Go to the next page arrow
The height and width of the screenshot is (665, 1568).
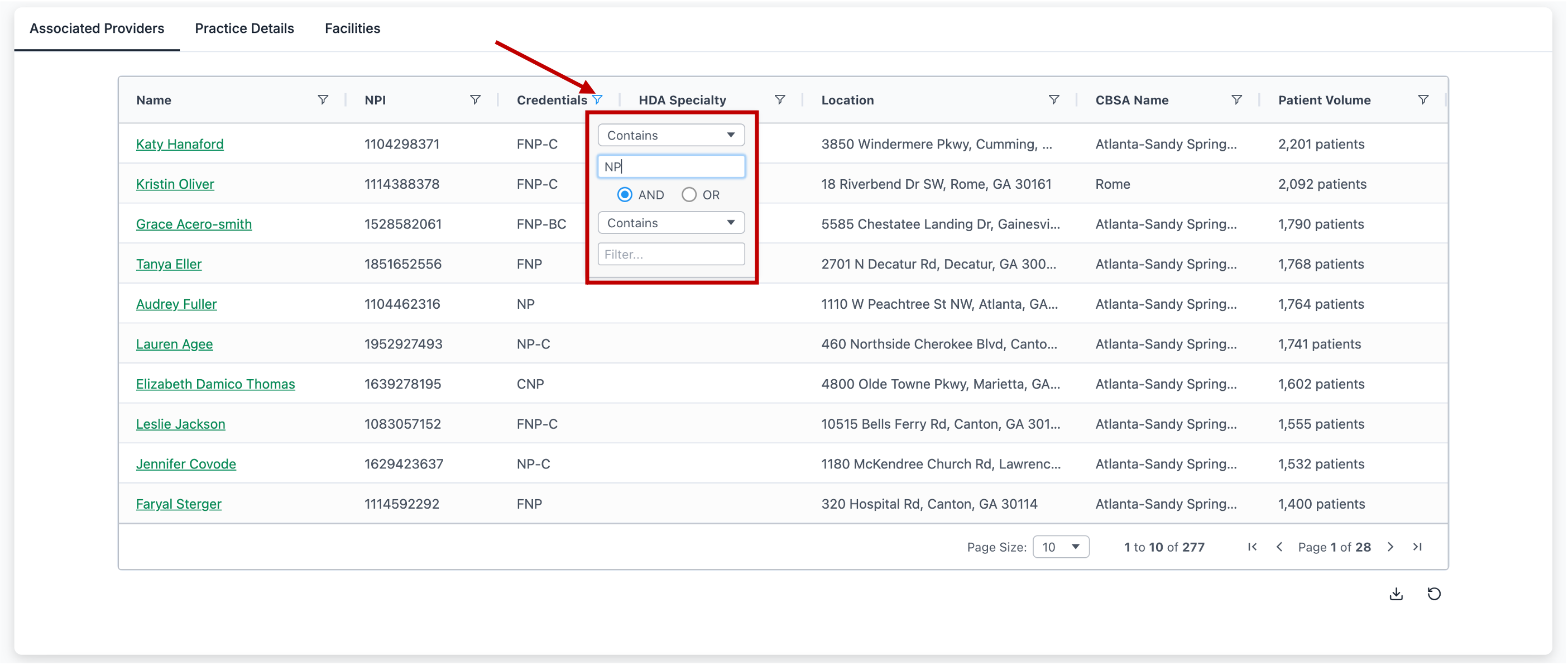tap(1390, 547)
